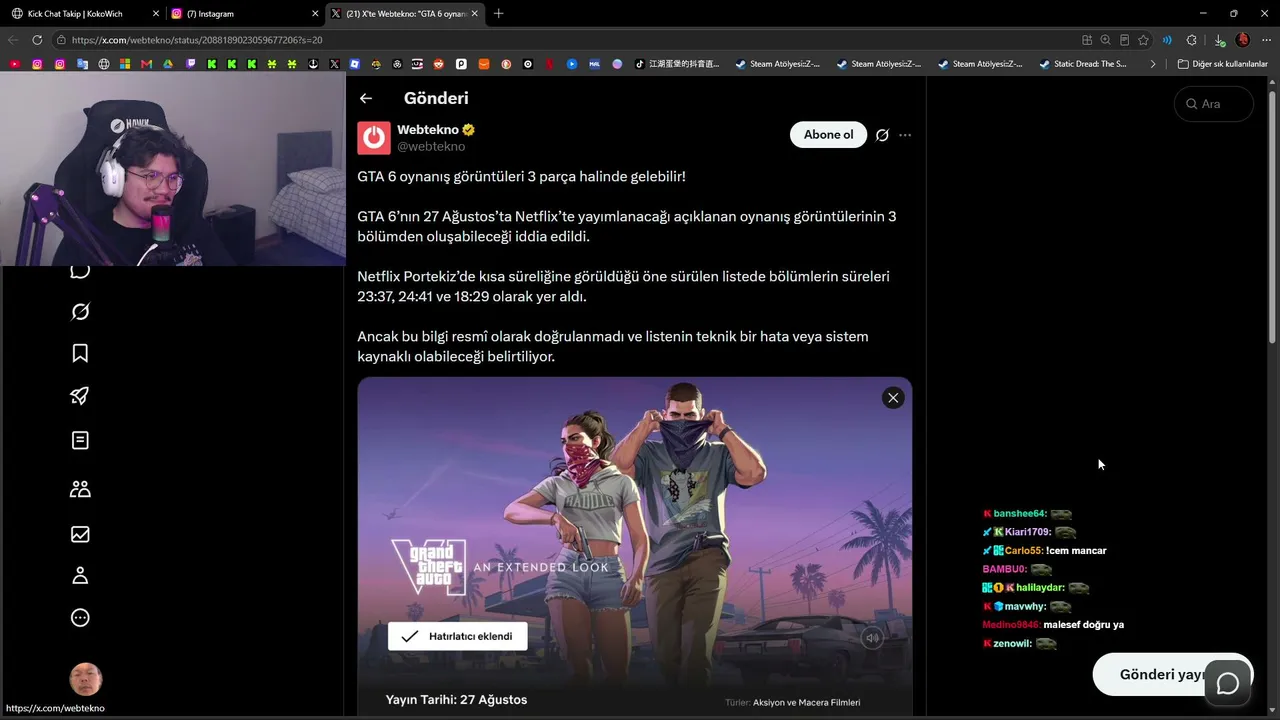The height and width of the screenshot is (720, 1280).
Task: Open the Gmail bookmark
Action: 147,64
